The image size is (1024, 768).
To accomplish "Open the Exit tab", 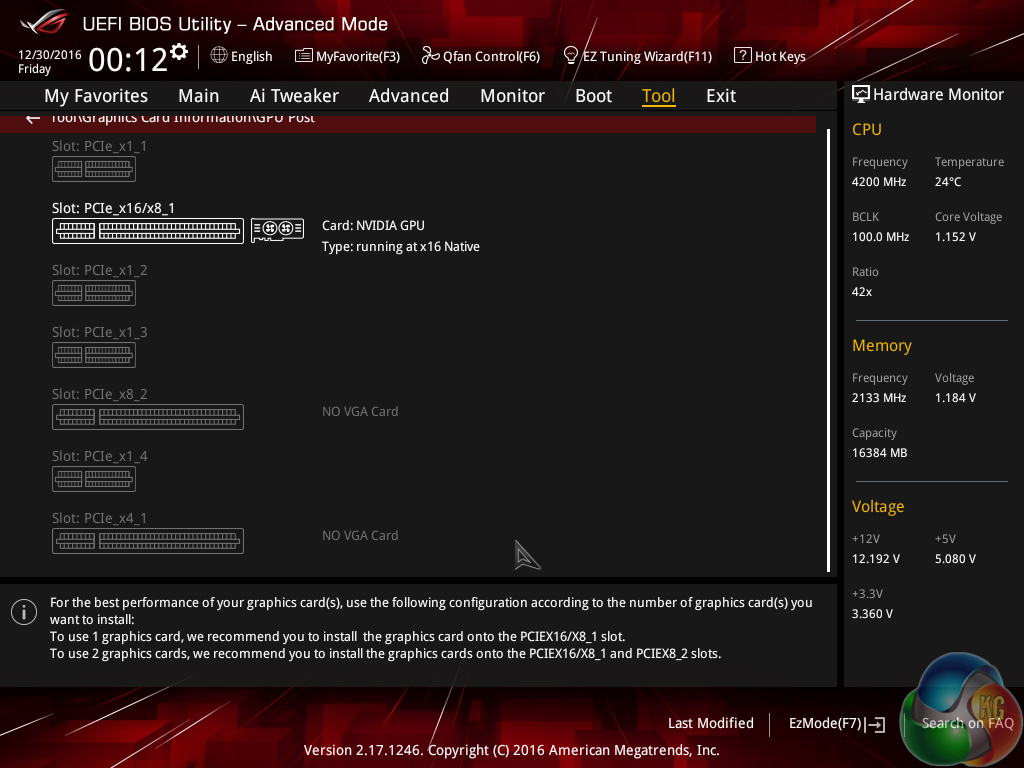I will point(721,96).
